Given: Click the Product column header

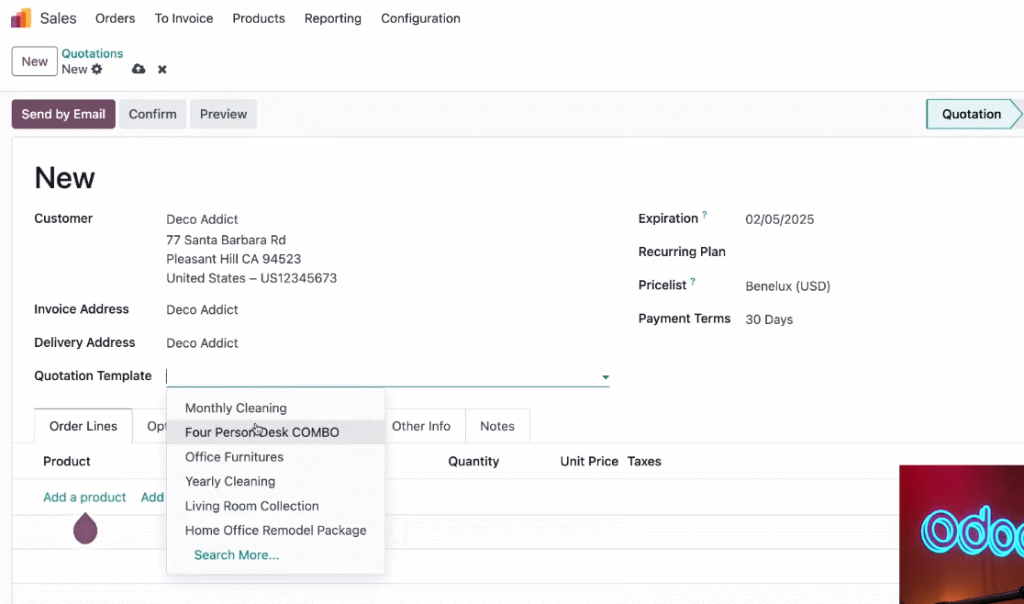Looking at the screenshot, I should [67, 462].
